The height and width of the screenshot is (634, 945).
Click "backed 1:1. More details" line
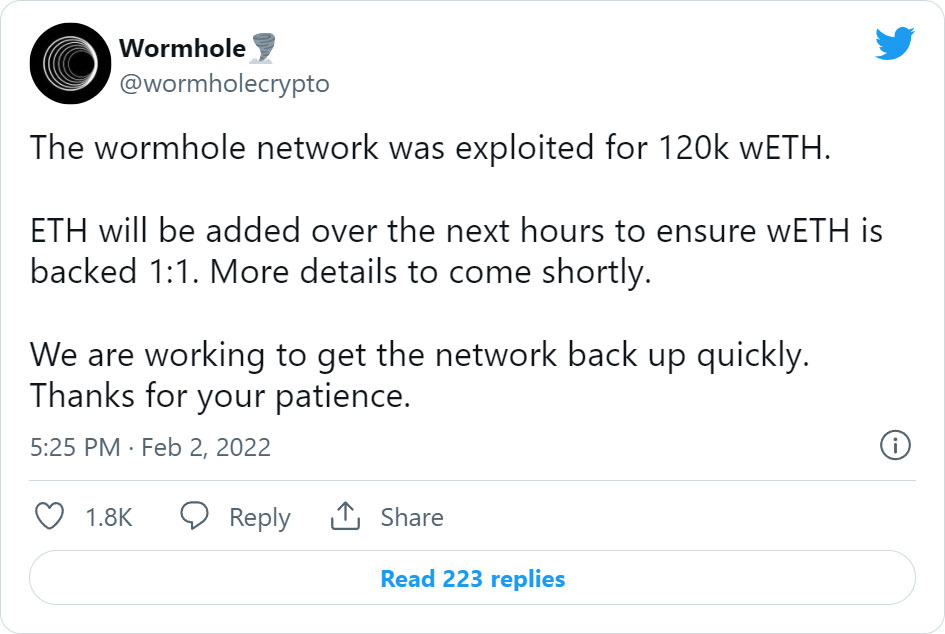[x=340, y=272]
